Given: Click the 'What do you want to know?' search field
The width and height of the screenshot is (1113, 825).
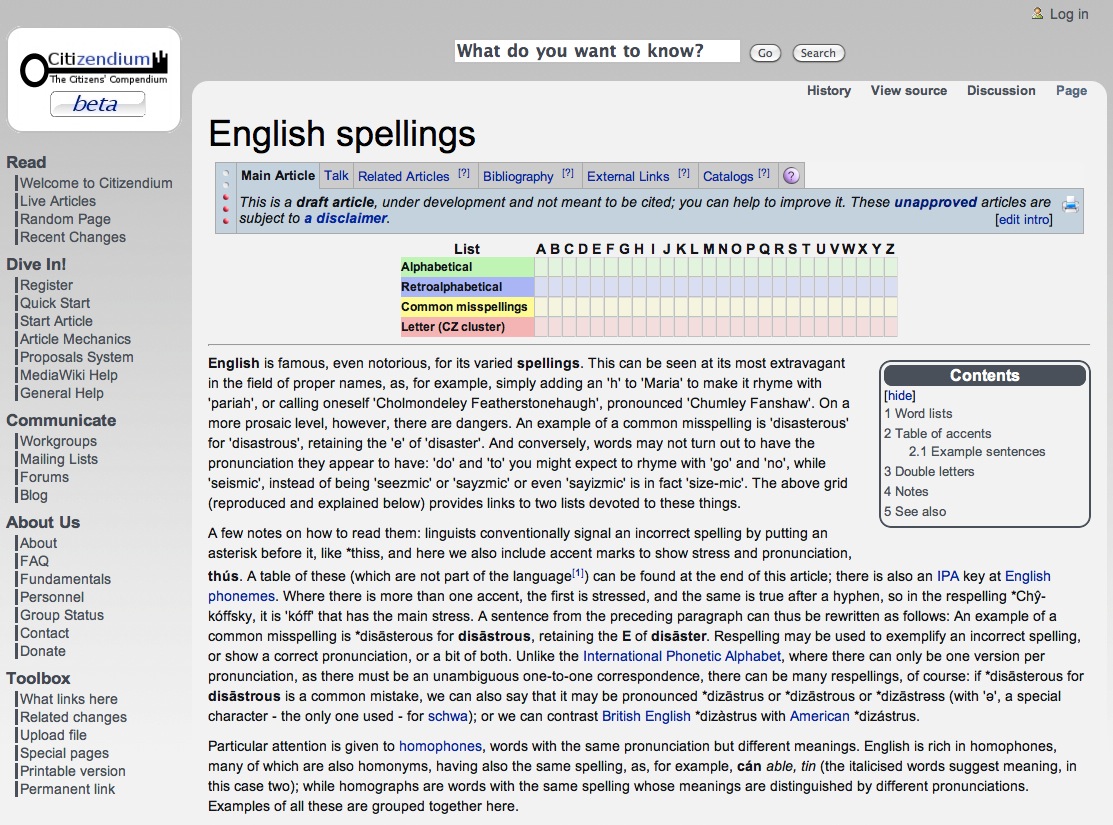Looking at the screenshot, I should point(597,51).
